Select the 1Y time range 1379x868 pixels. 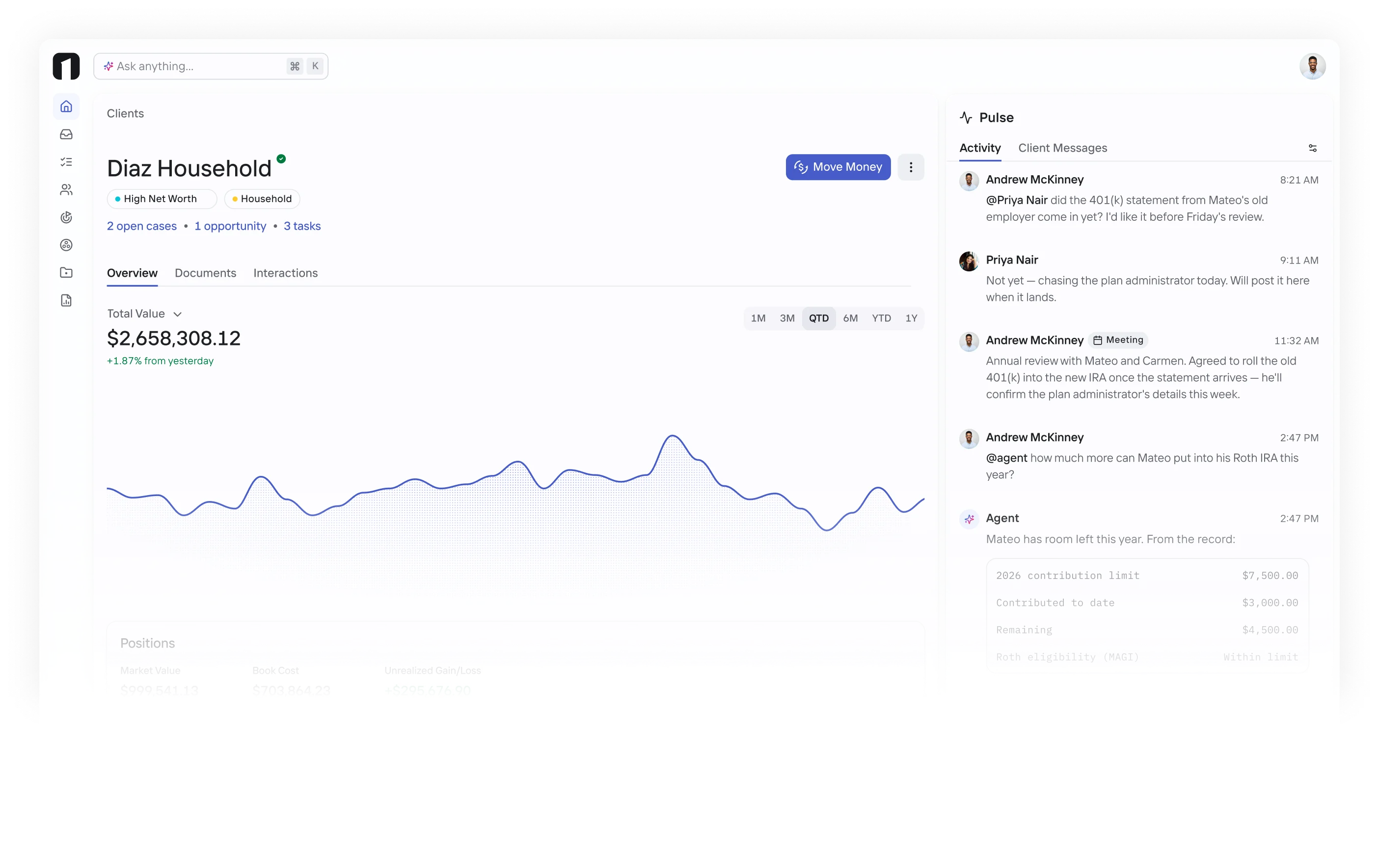(x=911, y=318)
